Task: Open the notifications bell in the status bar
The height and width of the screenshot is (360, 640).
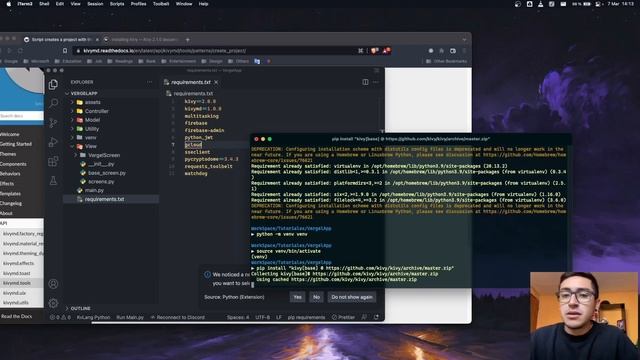Action: tap(376, 317)
